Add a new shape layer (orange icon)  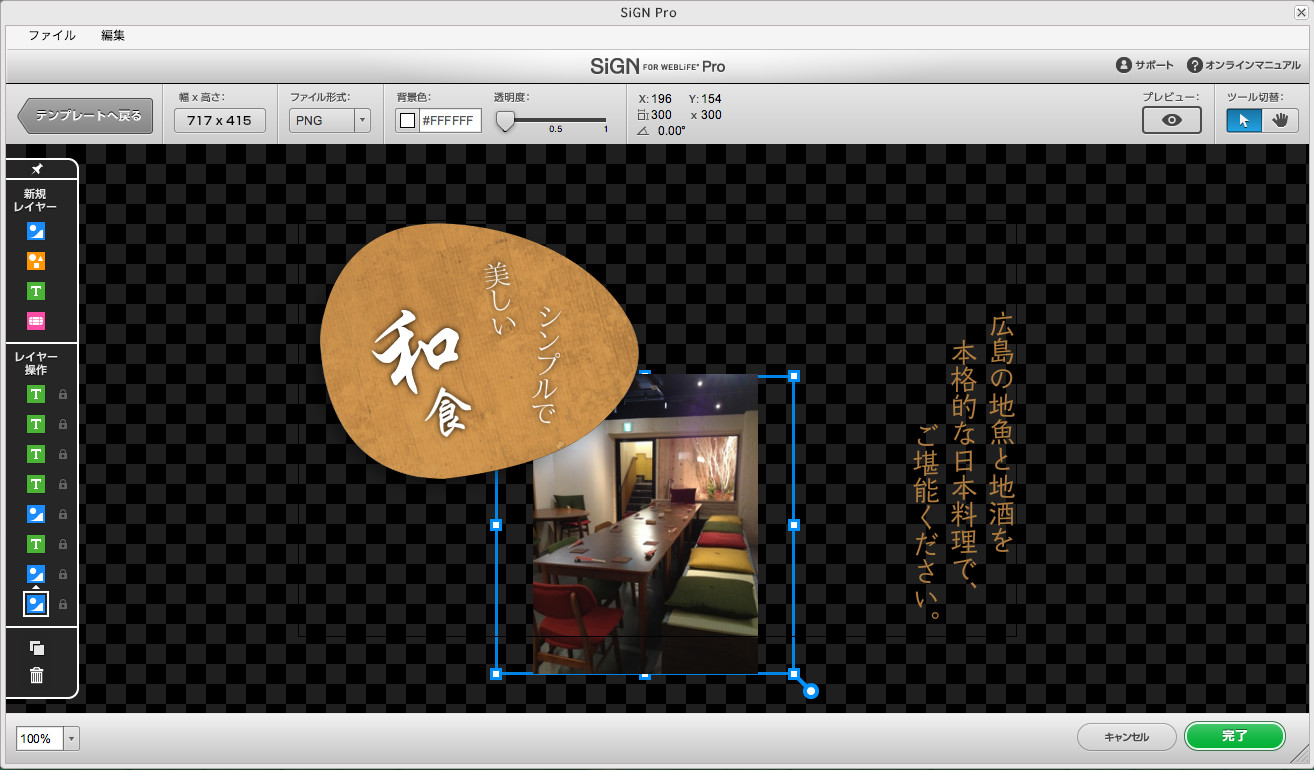pos(38,261)
